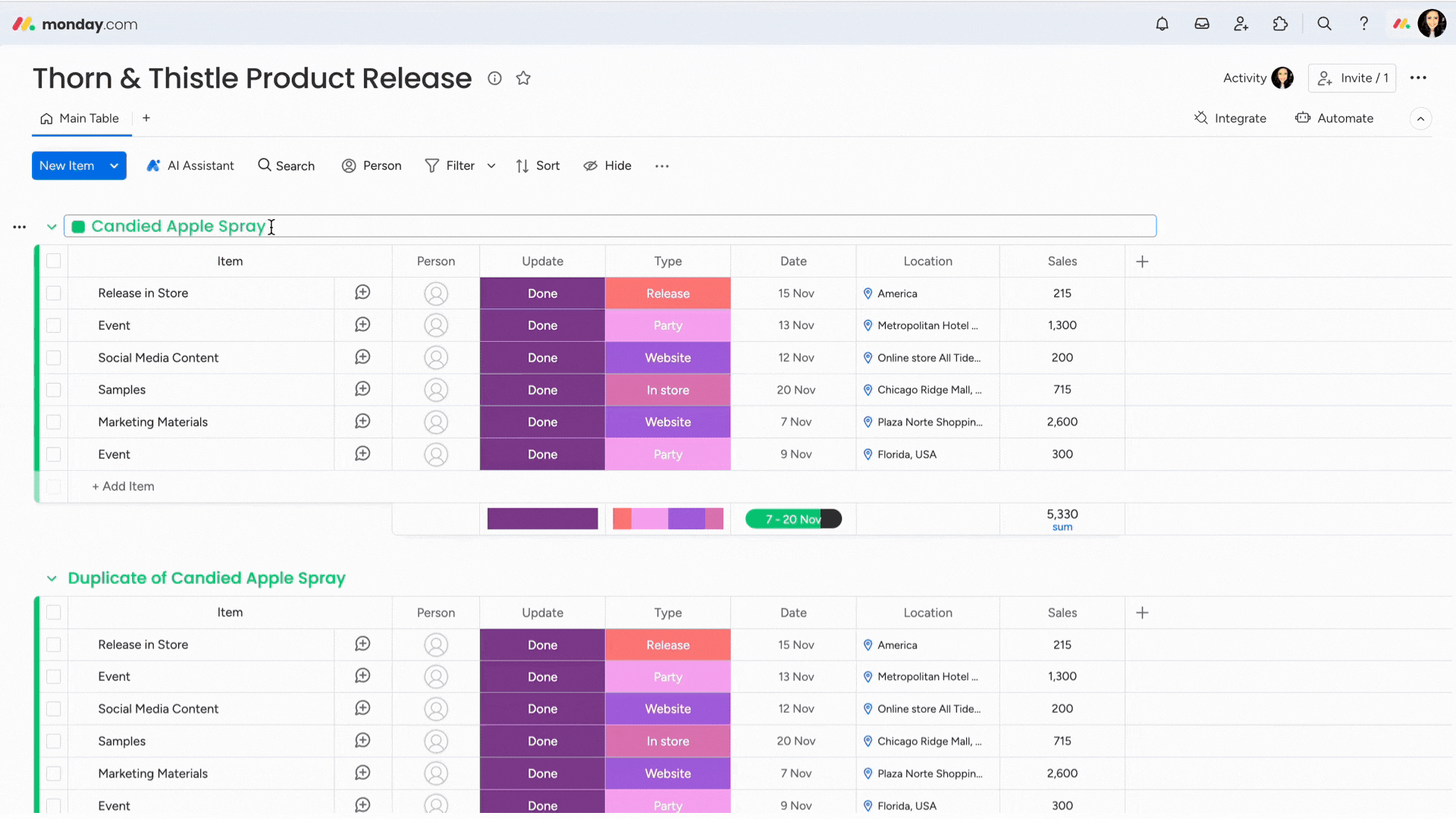
Task: Add update to Samples row
Action: coord(362,389)
